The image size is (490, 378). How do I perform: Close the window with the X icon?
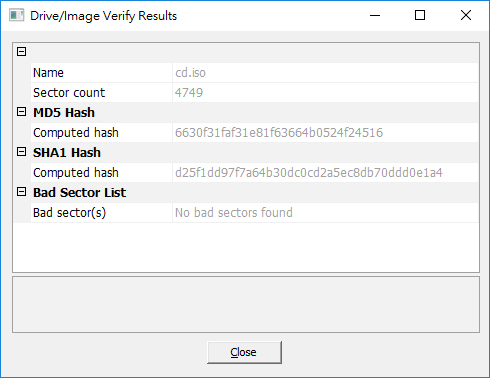(x=466, y=15)
